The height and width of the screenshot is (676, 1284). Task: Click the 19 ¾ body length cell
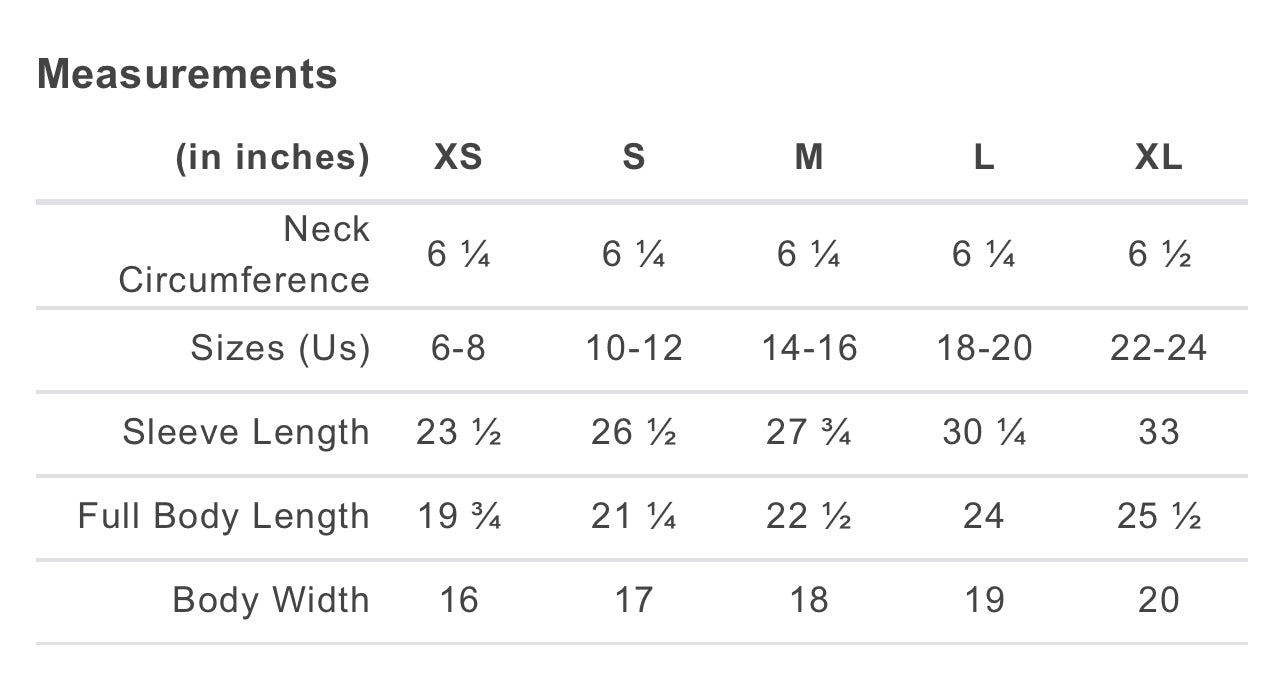[x=459, y=516]
